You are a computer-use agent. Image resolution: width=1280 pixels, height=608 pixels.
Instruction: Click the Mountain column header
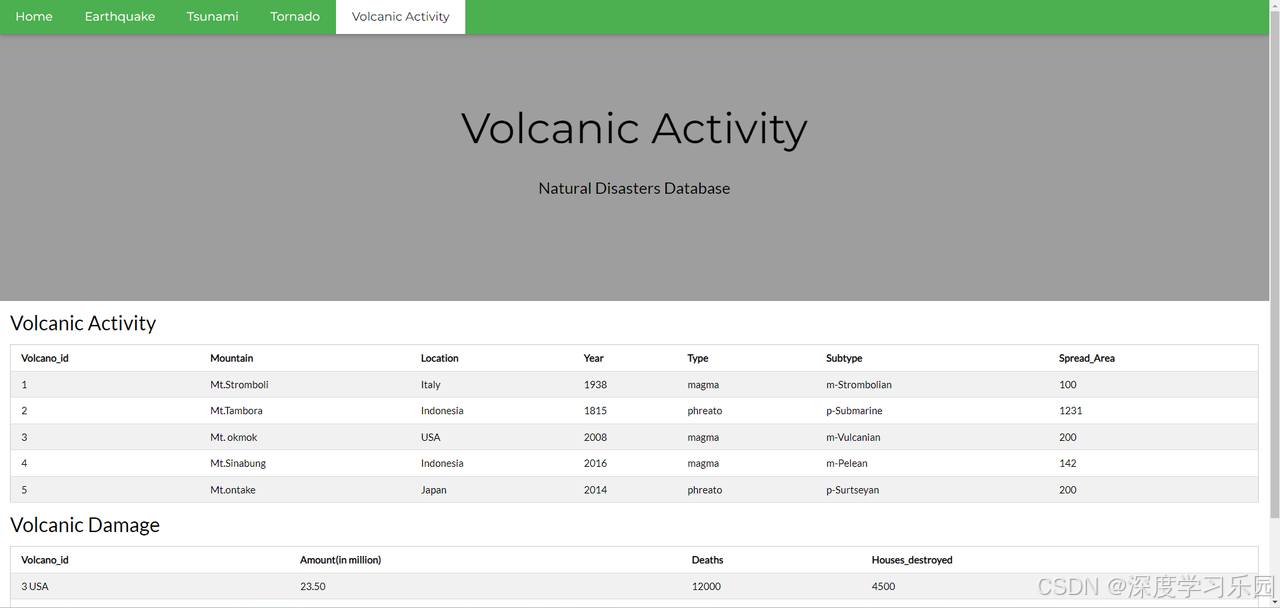(x=232, y=358)
